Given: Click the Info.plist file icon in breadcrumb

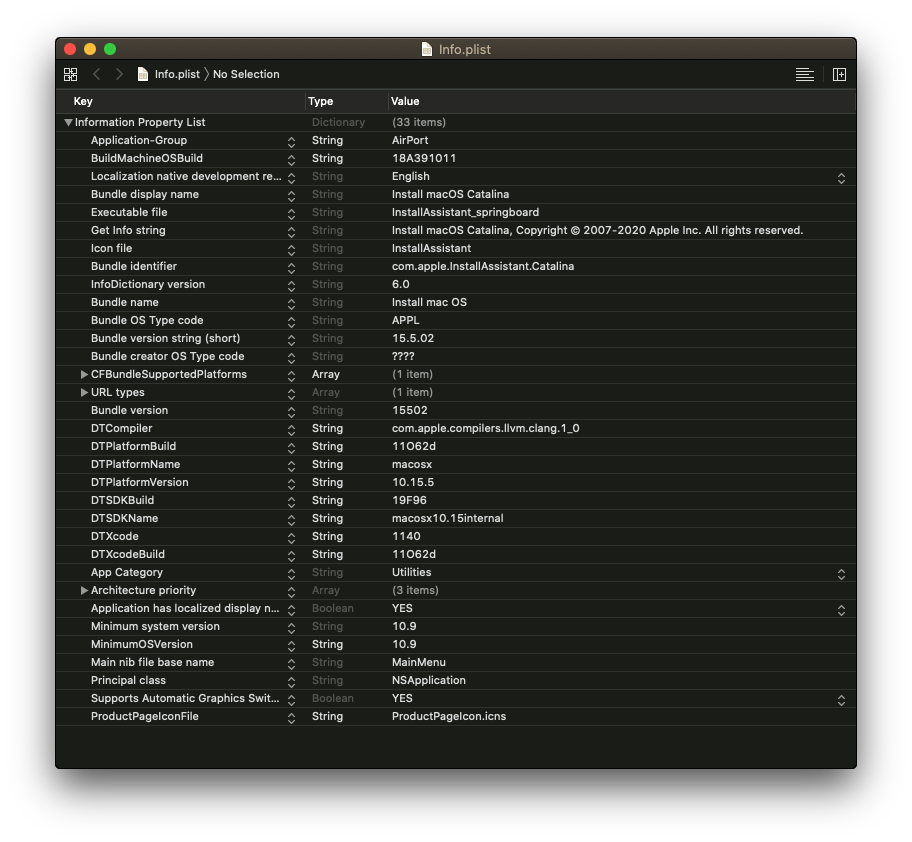Looking at the screenshot, I should (144, 74).
